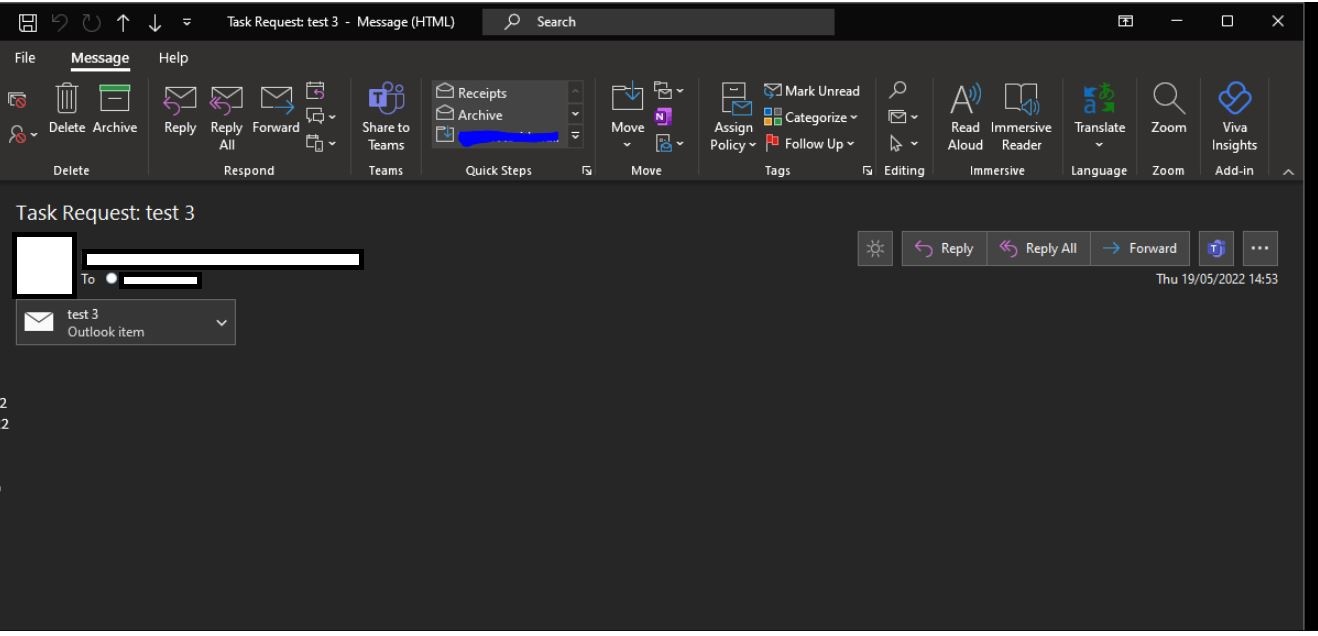Click Teams icon in message header

point(1216,249)
